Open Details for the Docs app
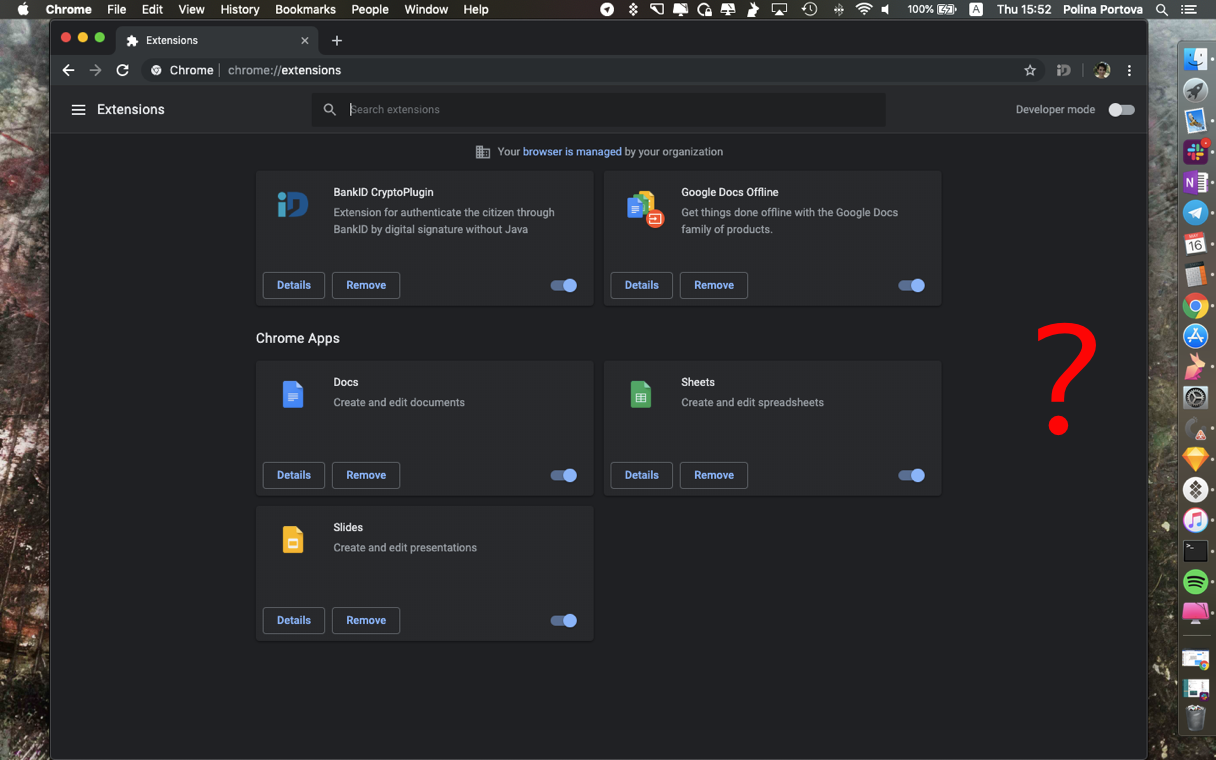This screenshot has width=1216, height=760. pos(294,475)
